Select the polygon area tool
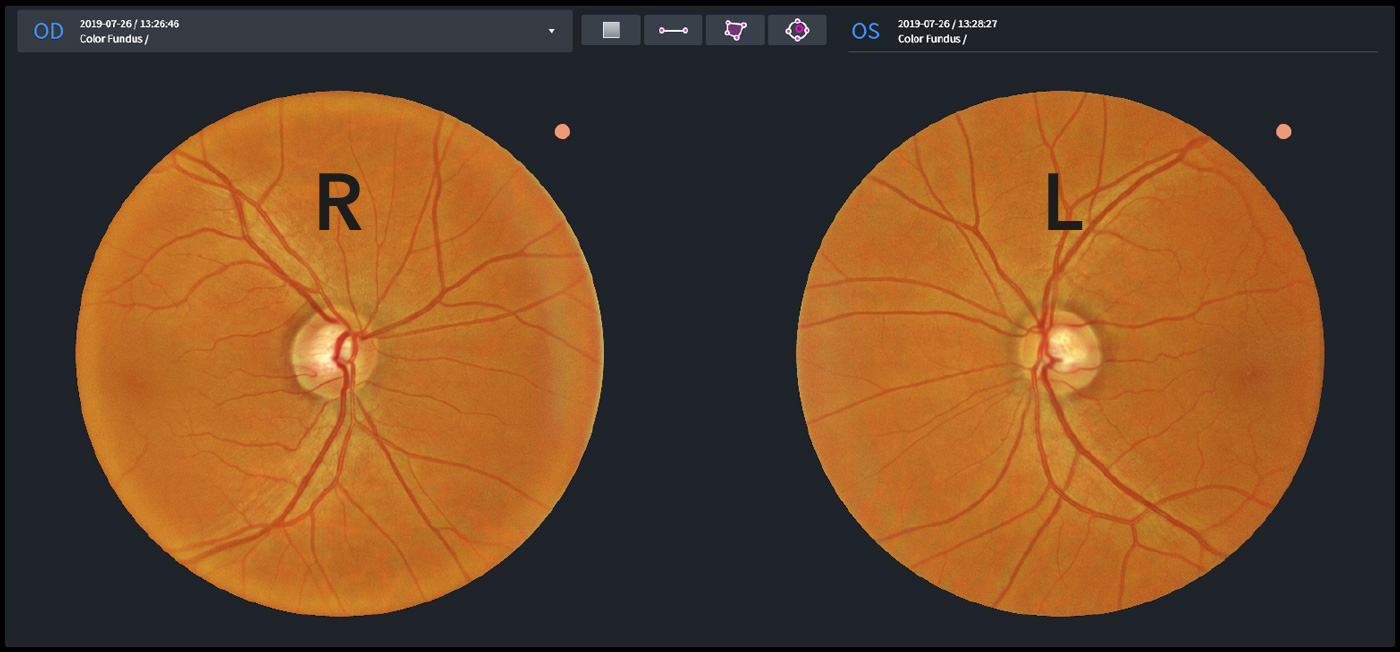1400x652 pixels. [735, 30]
